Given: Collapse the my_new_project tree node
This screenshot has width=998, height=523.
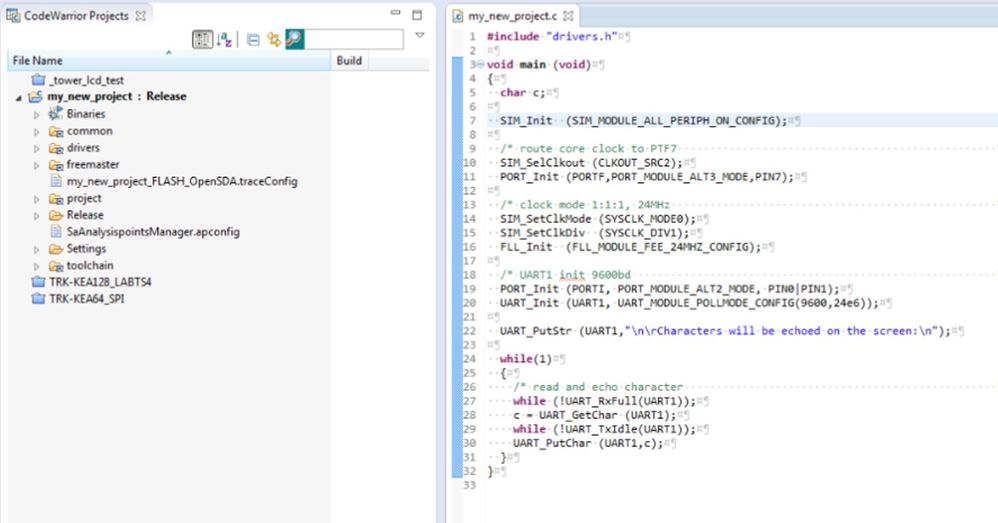Looking at the screenshot, I should coord(18,97).
